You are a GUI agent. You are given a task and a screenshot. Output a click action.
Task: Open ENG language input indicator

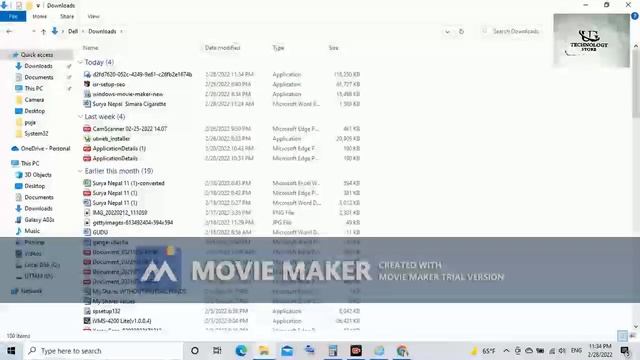(576, 351)
